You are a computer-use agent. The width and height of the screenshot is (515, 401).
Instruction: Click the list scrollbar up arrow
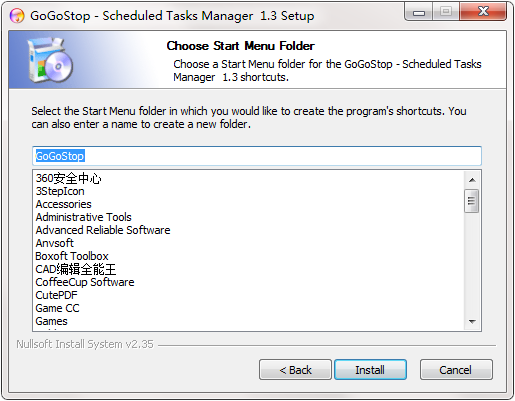click(472, 180)
